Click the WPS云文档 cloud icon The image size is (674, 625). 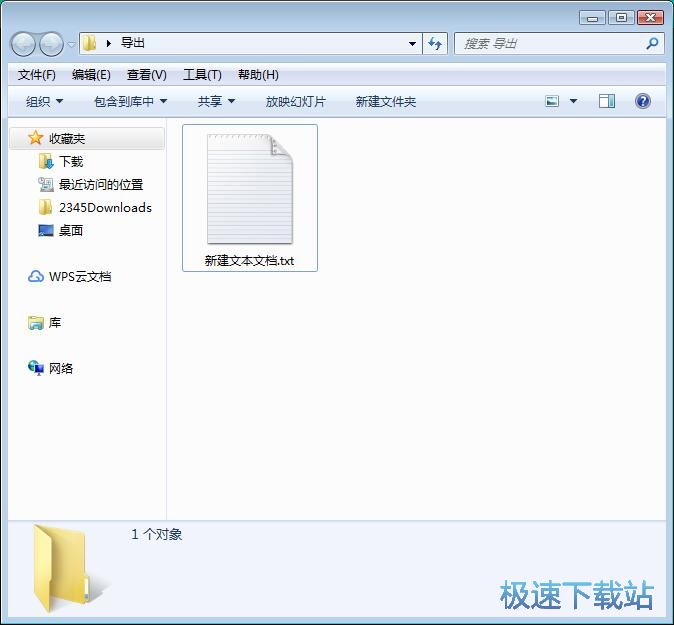click(36, 276)
